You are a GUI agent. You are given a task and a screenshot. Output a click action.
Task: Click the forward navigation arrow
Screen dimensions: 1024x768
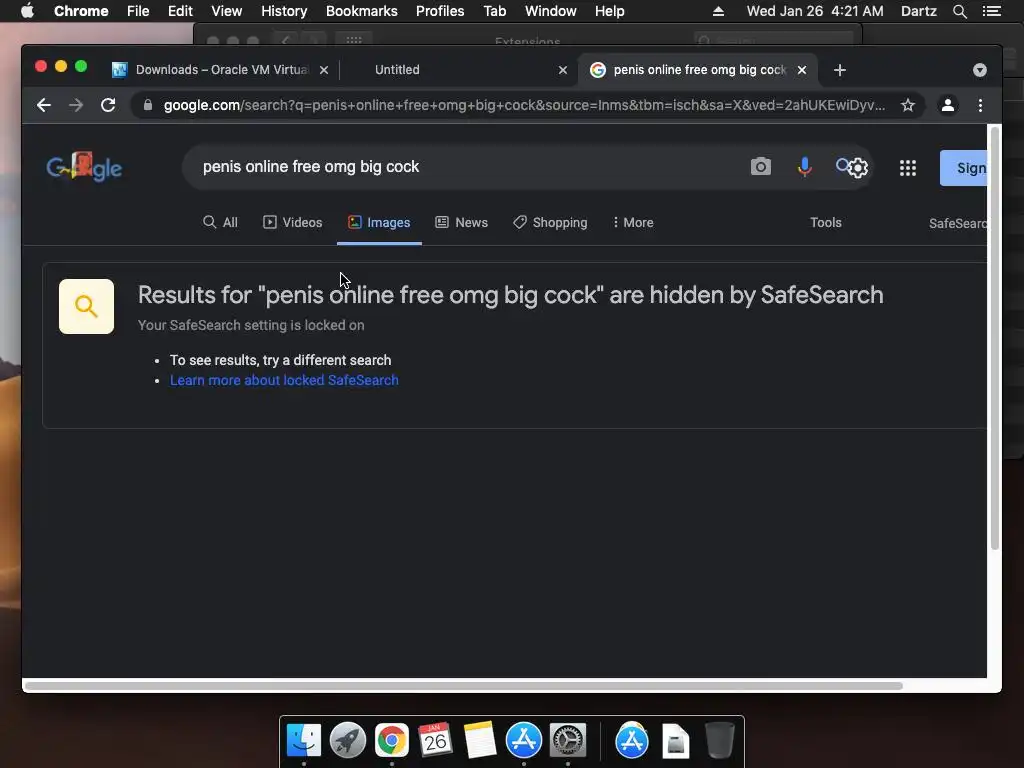coord(76,105)
